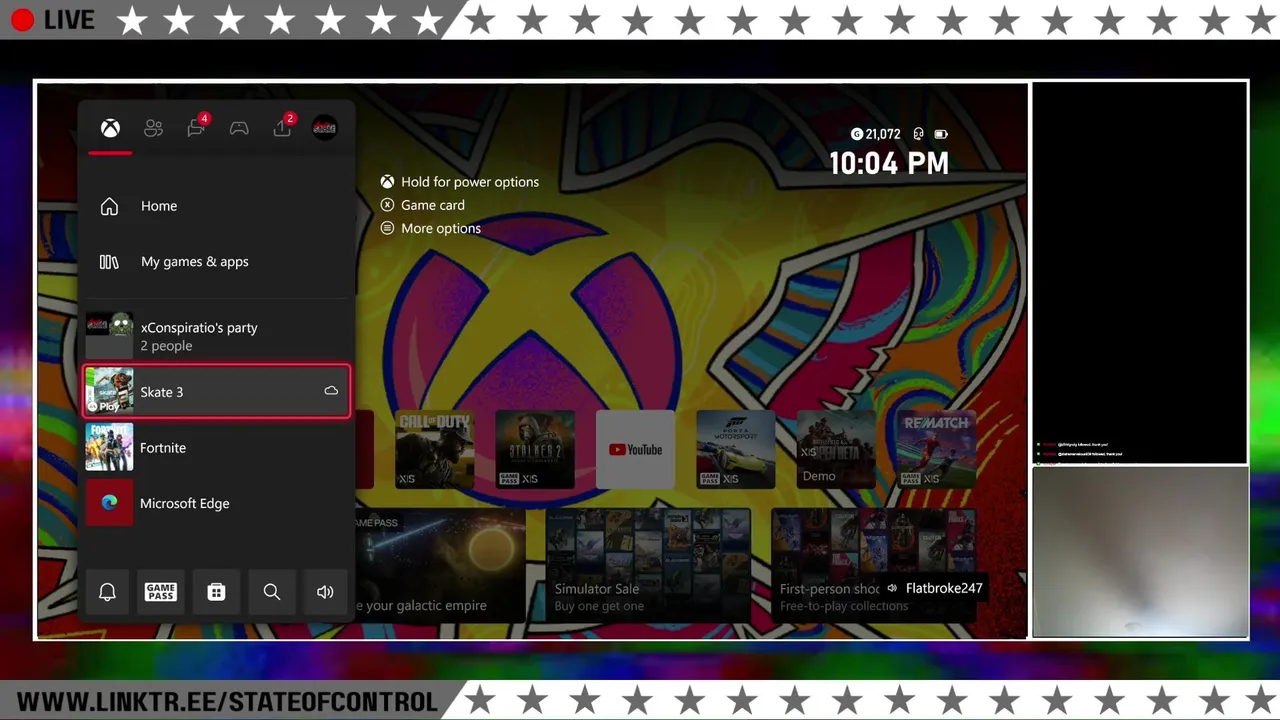
Task: Open the Search magnifier icon
Action: 271,592
